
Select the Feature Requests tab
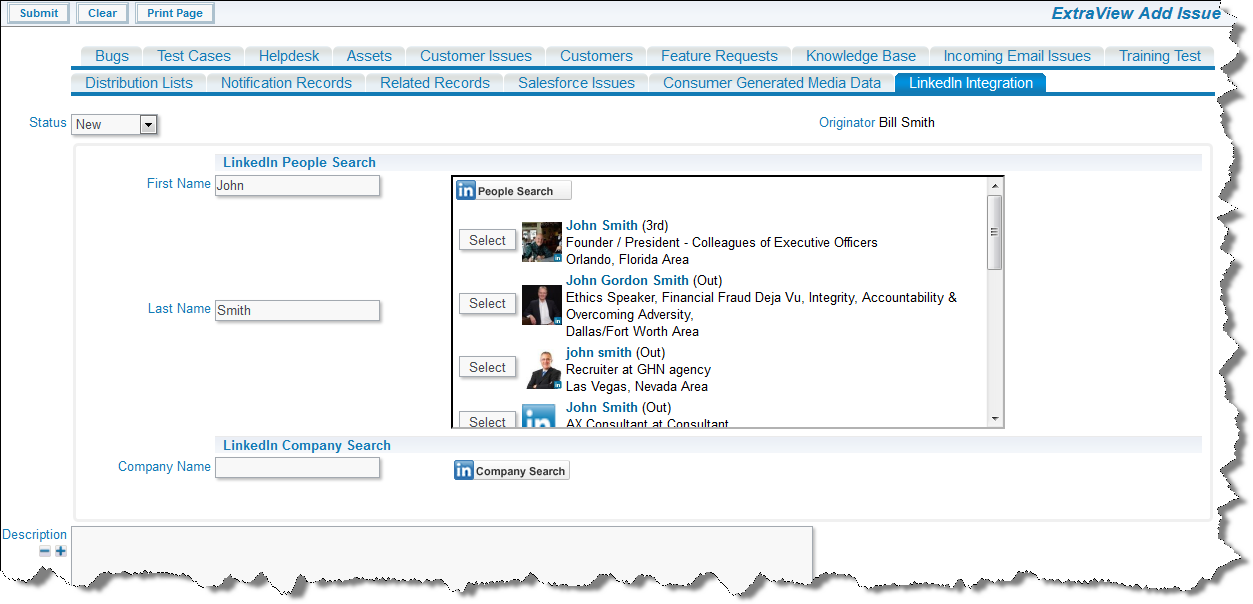(719, 56)
